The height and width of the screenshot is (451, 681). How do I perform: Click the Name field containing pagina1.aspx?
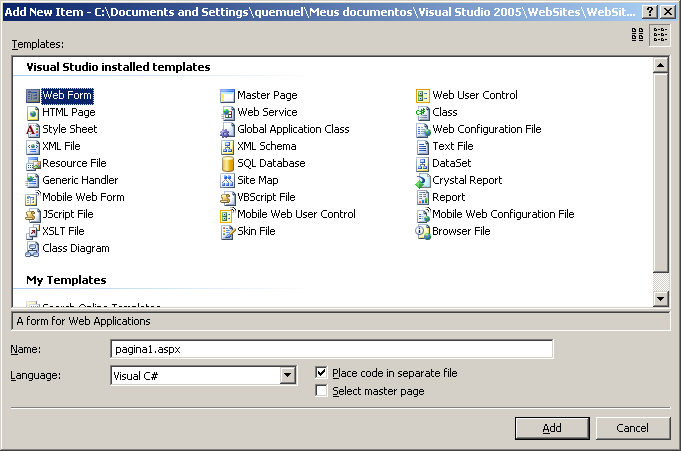coord(331,349)
